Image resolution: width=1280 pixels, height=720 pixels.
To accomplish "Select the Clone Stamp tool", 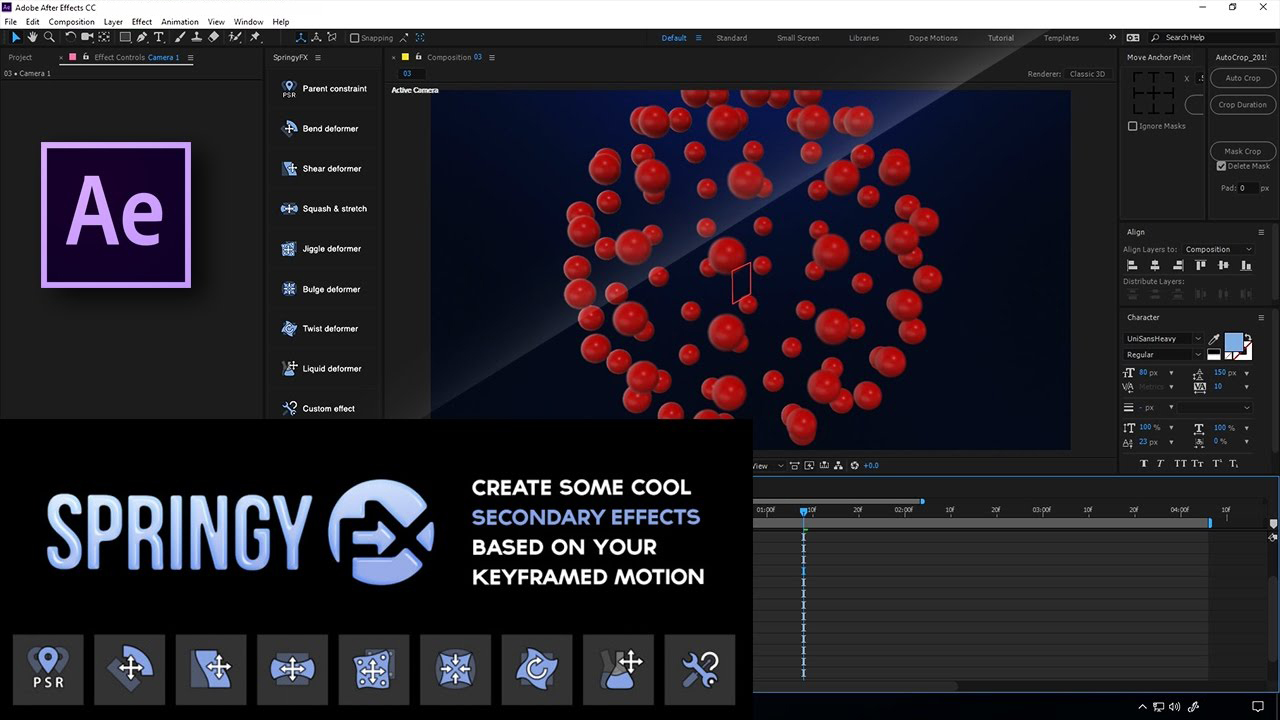I will pos(197,37).
